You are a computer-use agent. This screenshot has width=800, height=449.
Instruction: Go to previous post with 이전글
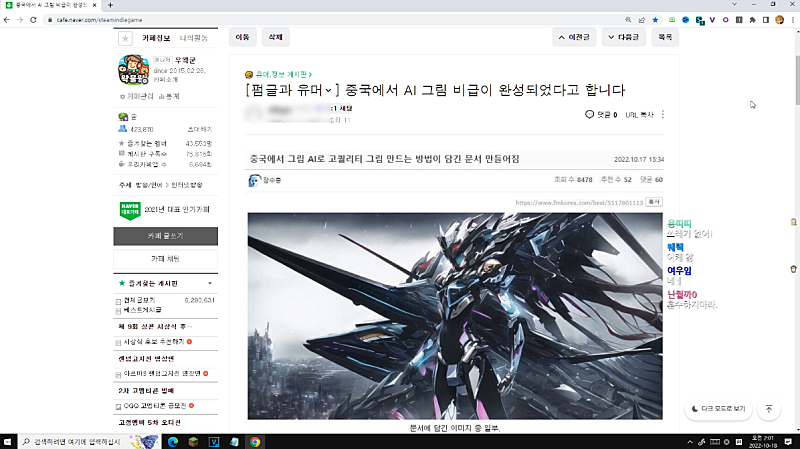pos(574,37)
